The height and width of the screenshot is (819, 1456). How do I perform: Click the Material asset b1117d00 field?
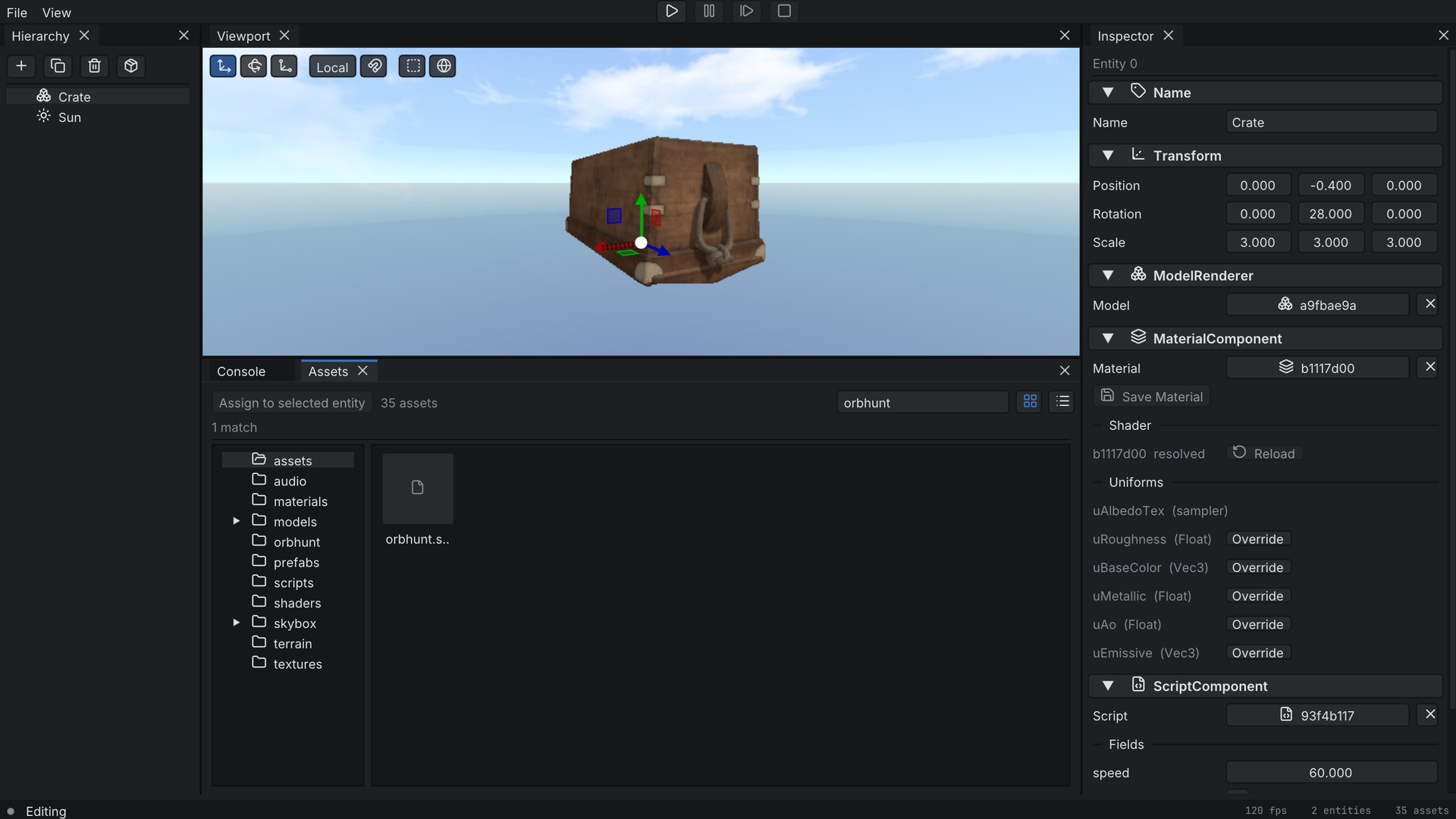[1318, 368]
